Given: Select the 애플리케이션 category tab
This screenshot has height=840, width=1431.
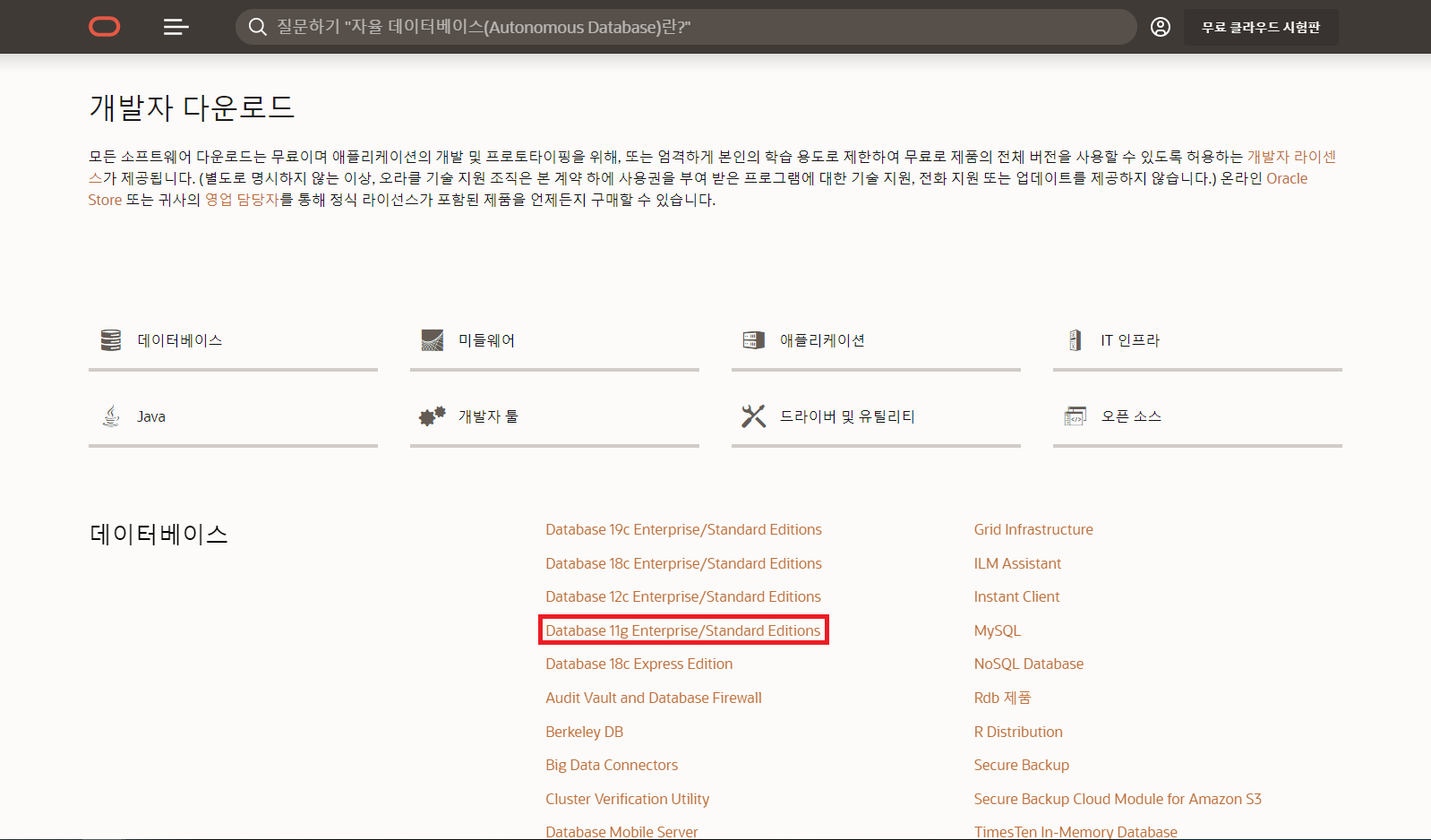Looking at the screenshot, I should [876, 342].
